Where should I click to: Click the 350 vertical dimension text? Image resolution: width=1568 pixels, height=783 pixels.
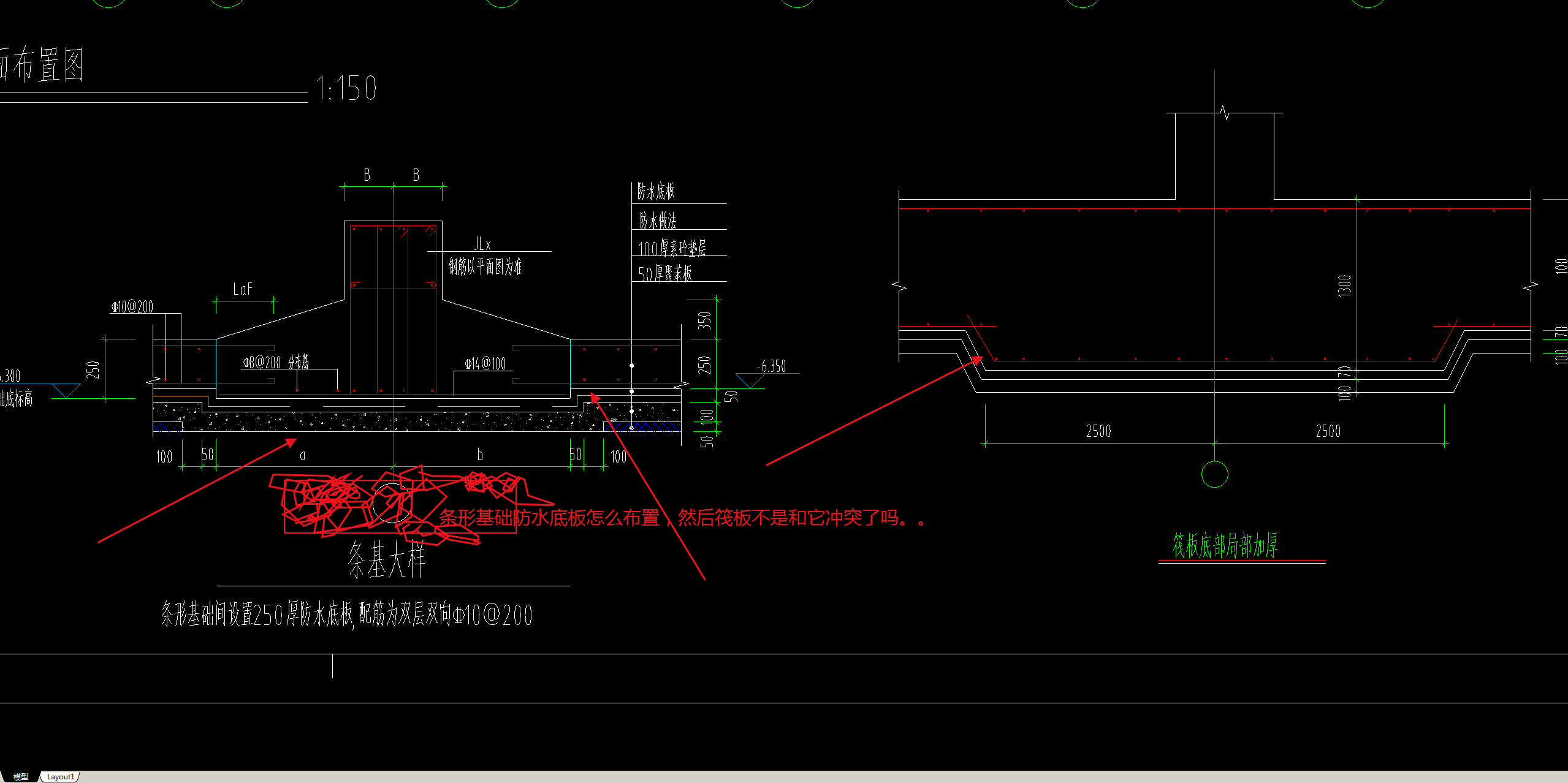coord(704,320)
